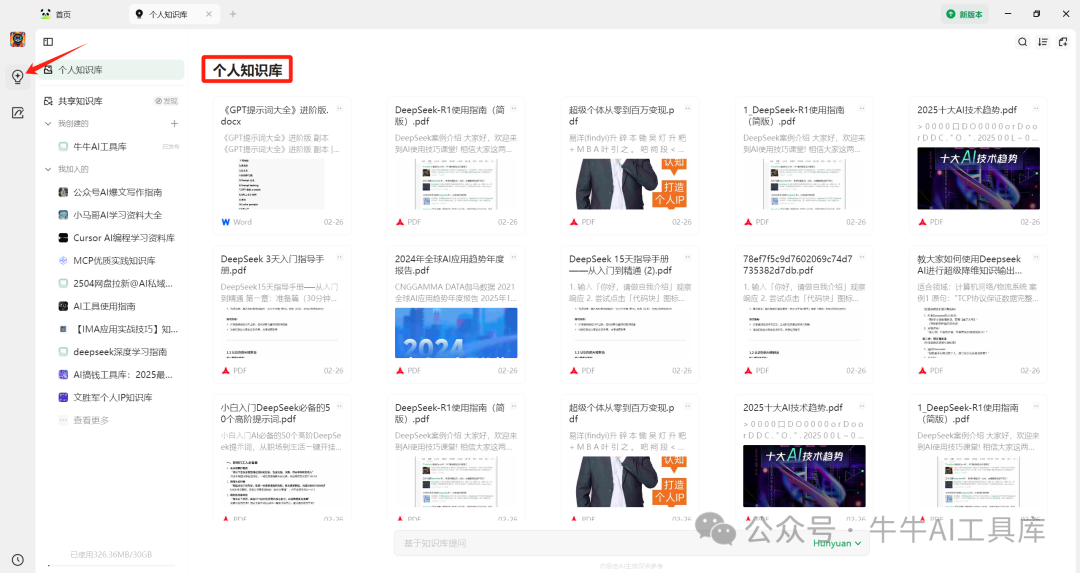Open 教大家如何使用Deepseek document title
This screenshot has height=573, width=1080.
click(x=969, y=264)
